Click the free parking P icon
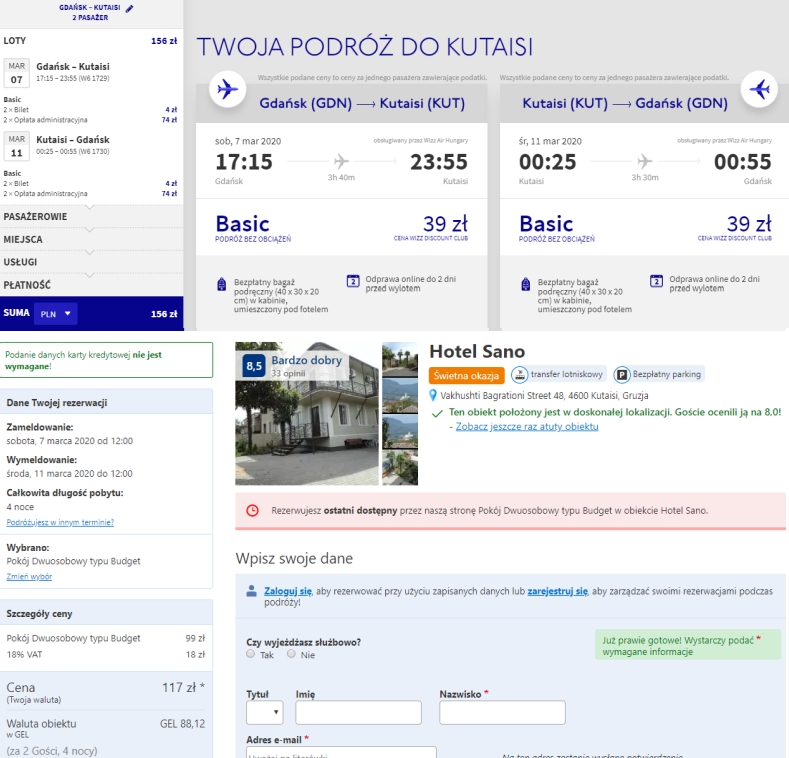This screenshot has height=758, width=789. 622,374
